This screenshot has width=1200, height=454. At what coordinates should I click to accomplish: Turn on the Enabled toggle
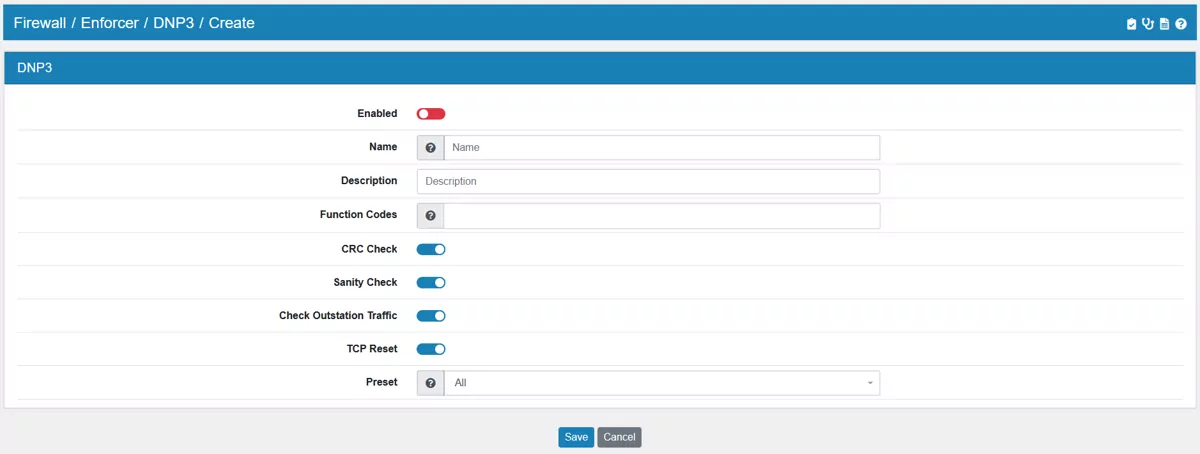431,114
